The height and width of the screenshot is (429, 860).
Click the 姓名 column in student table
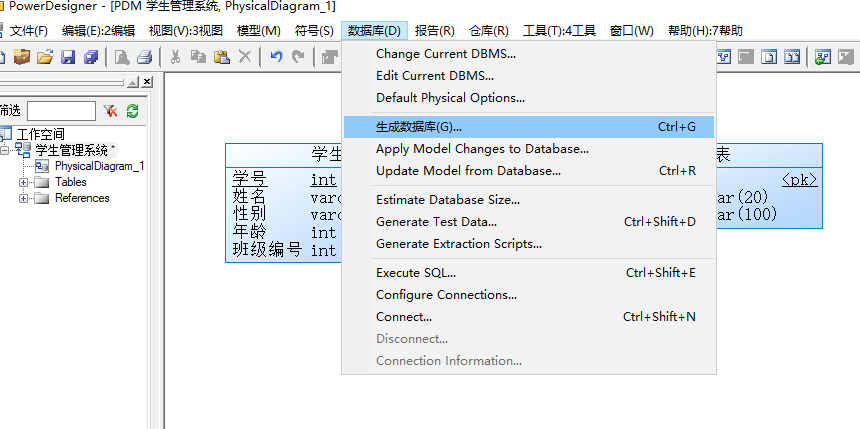250,196
